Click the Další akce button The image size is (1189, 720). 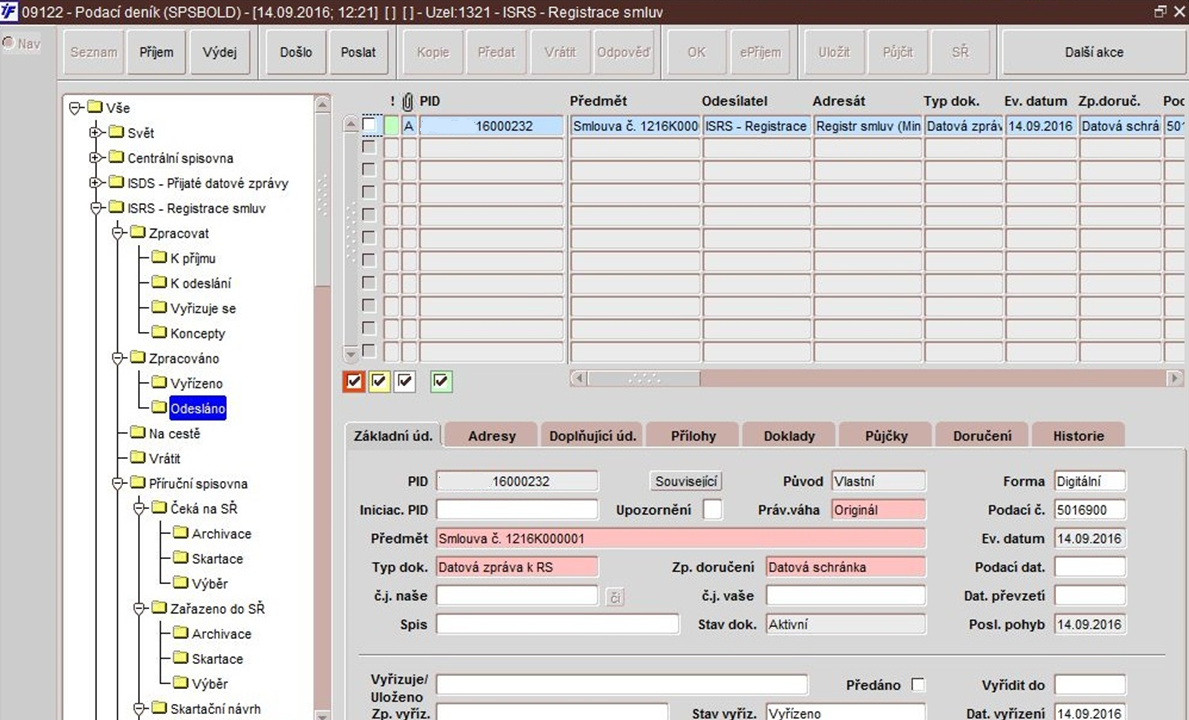[1093, 52]
